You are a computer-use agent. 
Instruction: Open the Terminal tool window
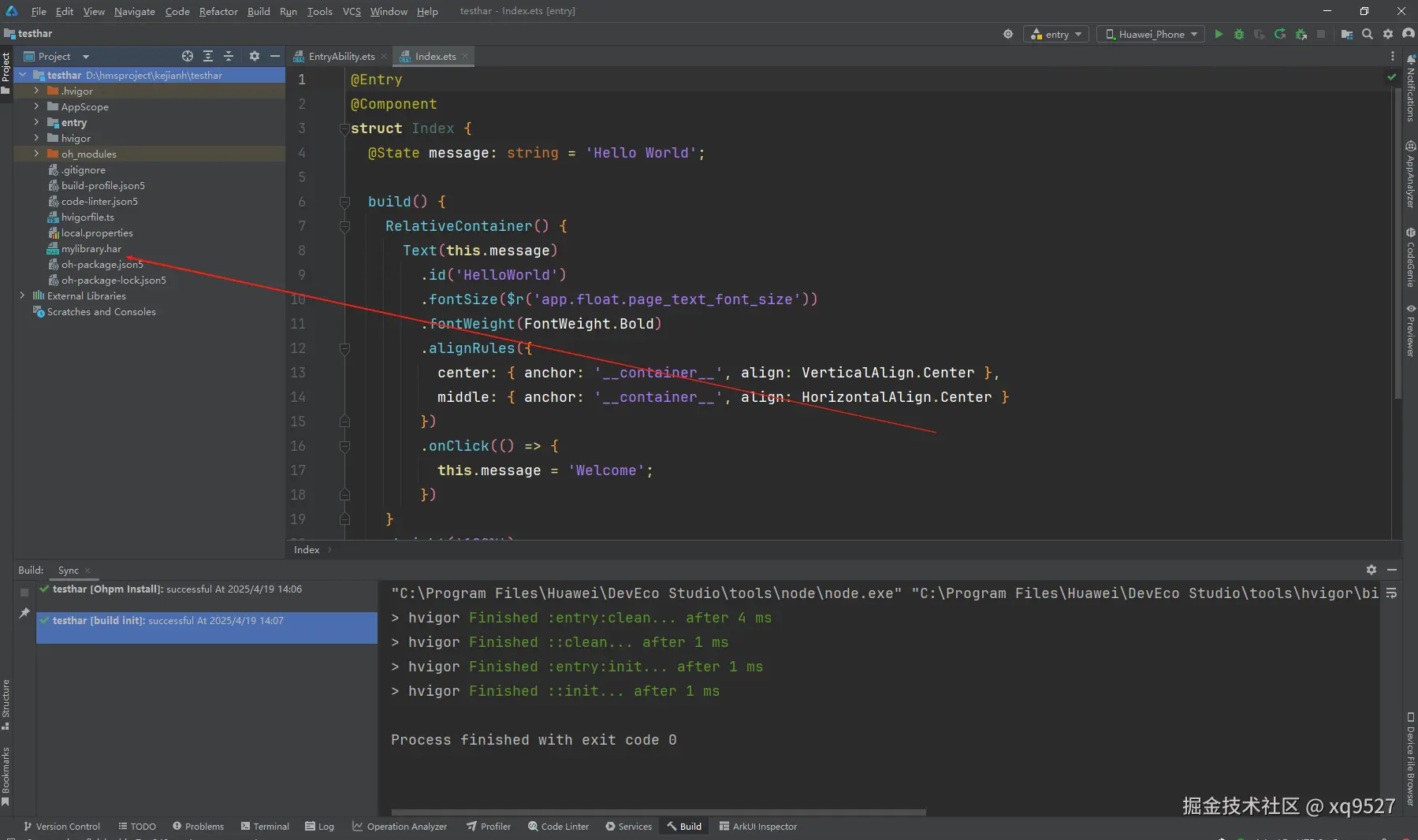point(265,826)
